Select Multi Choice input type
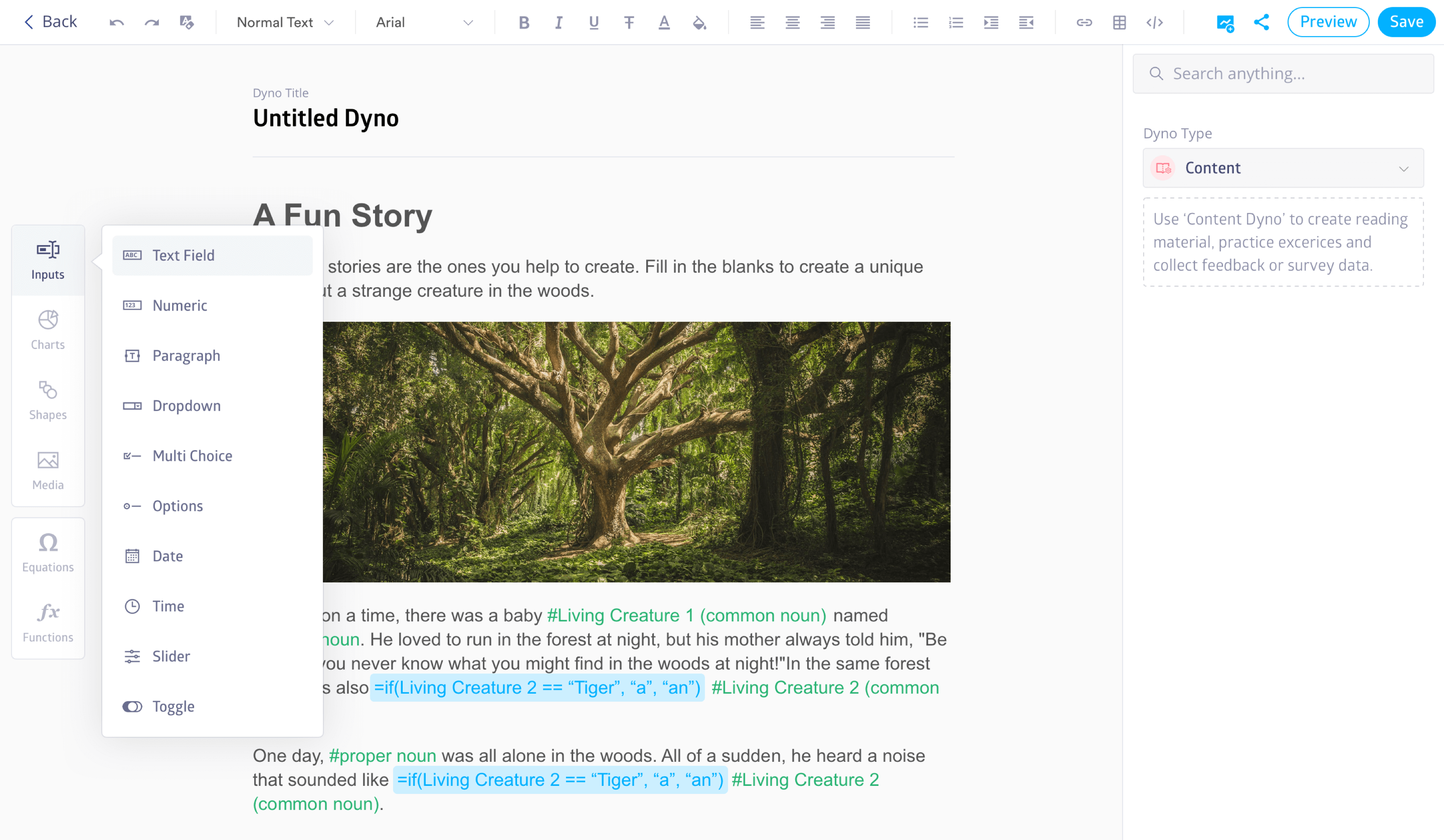1444x840 pixels. click(x=192, y=456)
